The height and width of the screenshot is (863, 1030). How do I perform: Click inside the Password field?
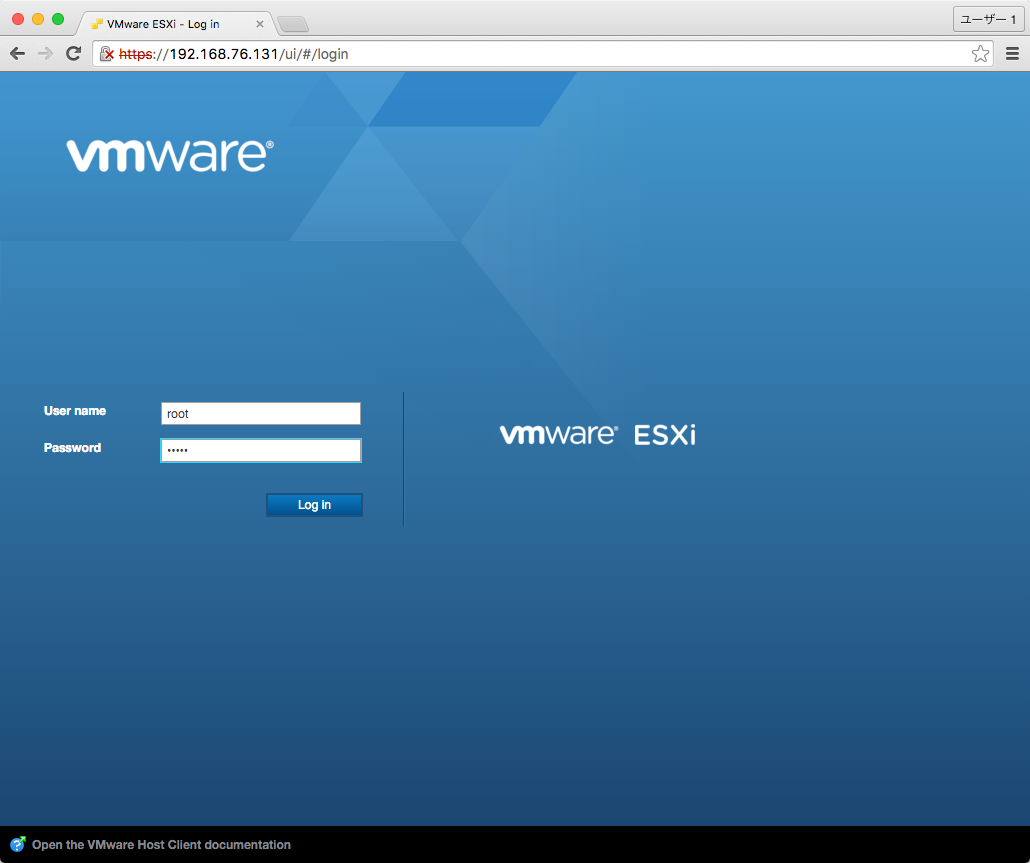[260, 450]
